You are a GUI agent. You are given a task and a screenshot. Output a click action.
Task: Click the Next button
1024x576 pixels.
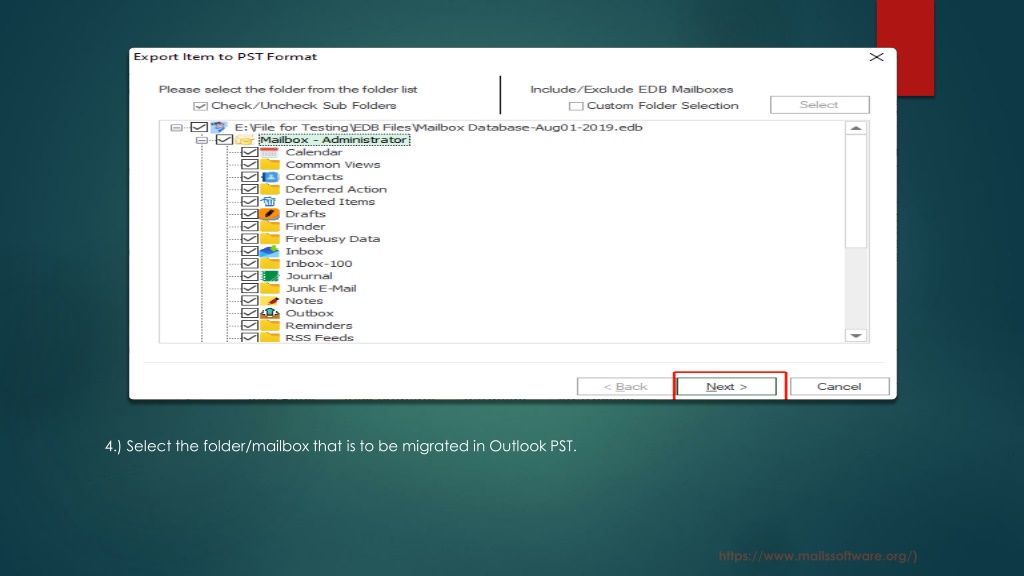pyautogui.click(x=726, y=387)
